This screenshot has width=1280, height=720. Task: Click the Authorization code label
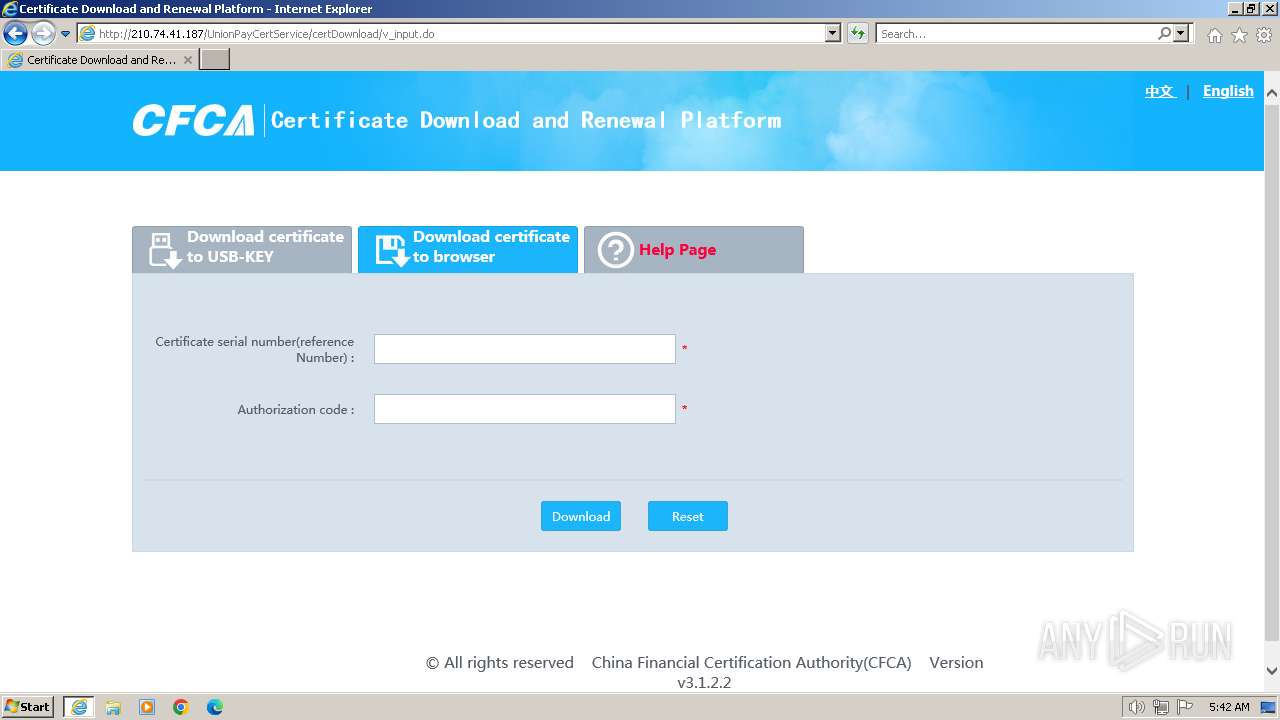pyautogui.click(x=296, y=410)
